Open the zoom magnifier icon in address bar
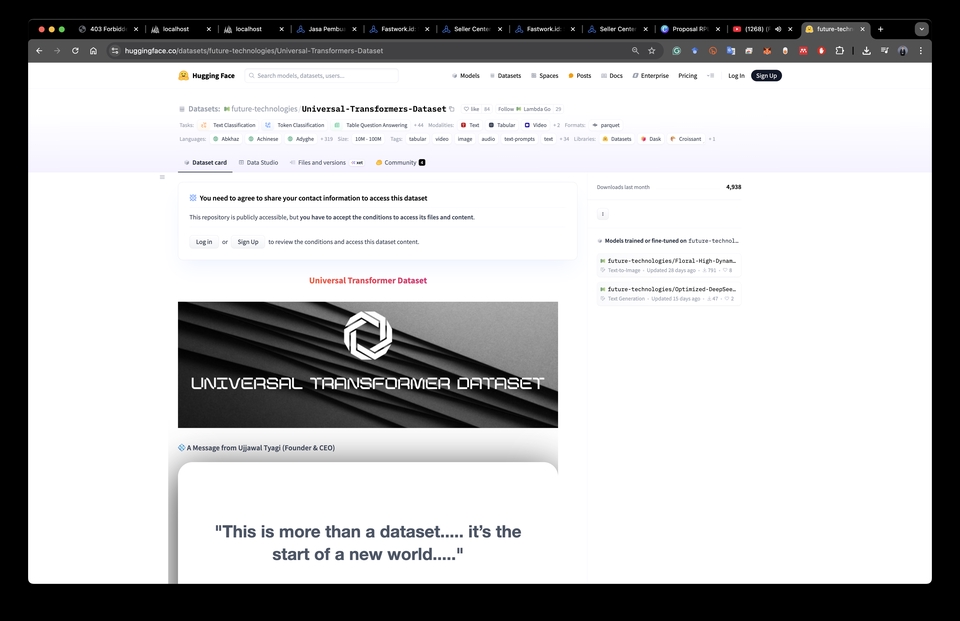Image resolution: width=960 pixels, height=621 pixels. coord(635,51)
